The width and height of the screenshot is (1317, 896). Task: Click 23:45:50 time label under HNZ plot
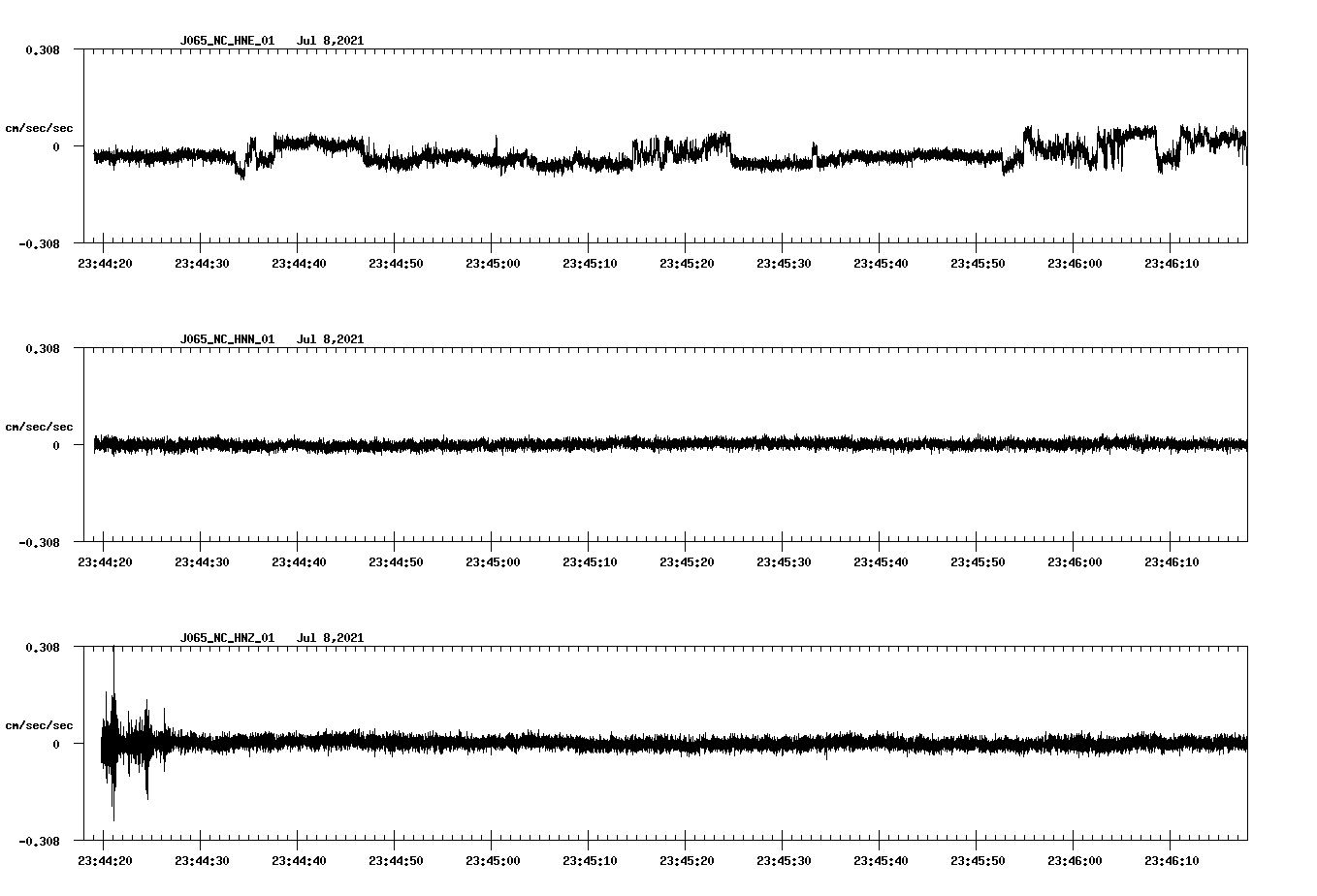pyautogui.click(x=978, y=861)
